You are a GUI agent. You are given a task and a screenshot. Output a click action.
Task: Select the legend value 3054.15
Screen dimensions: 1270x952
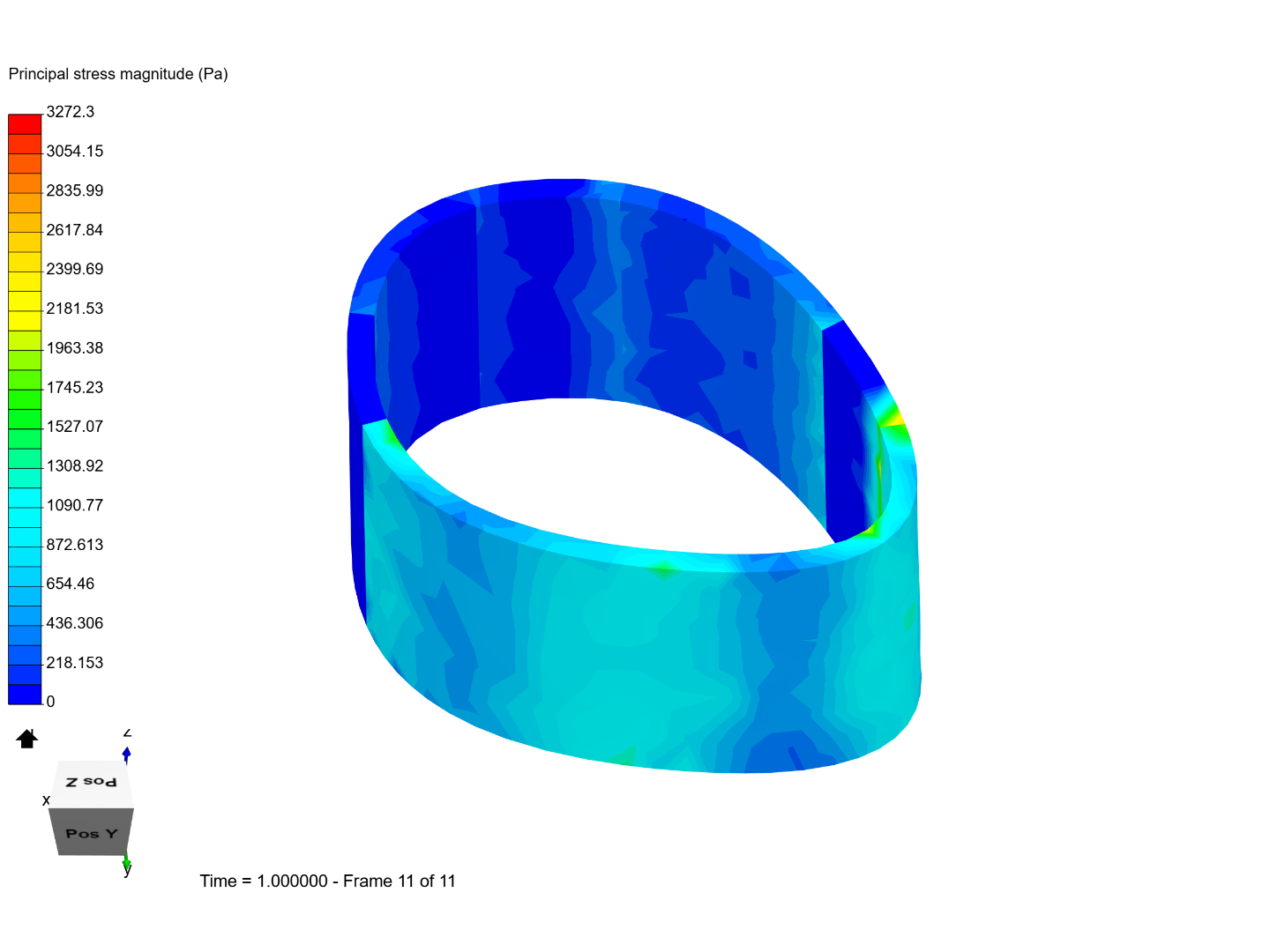pos(75,152)
